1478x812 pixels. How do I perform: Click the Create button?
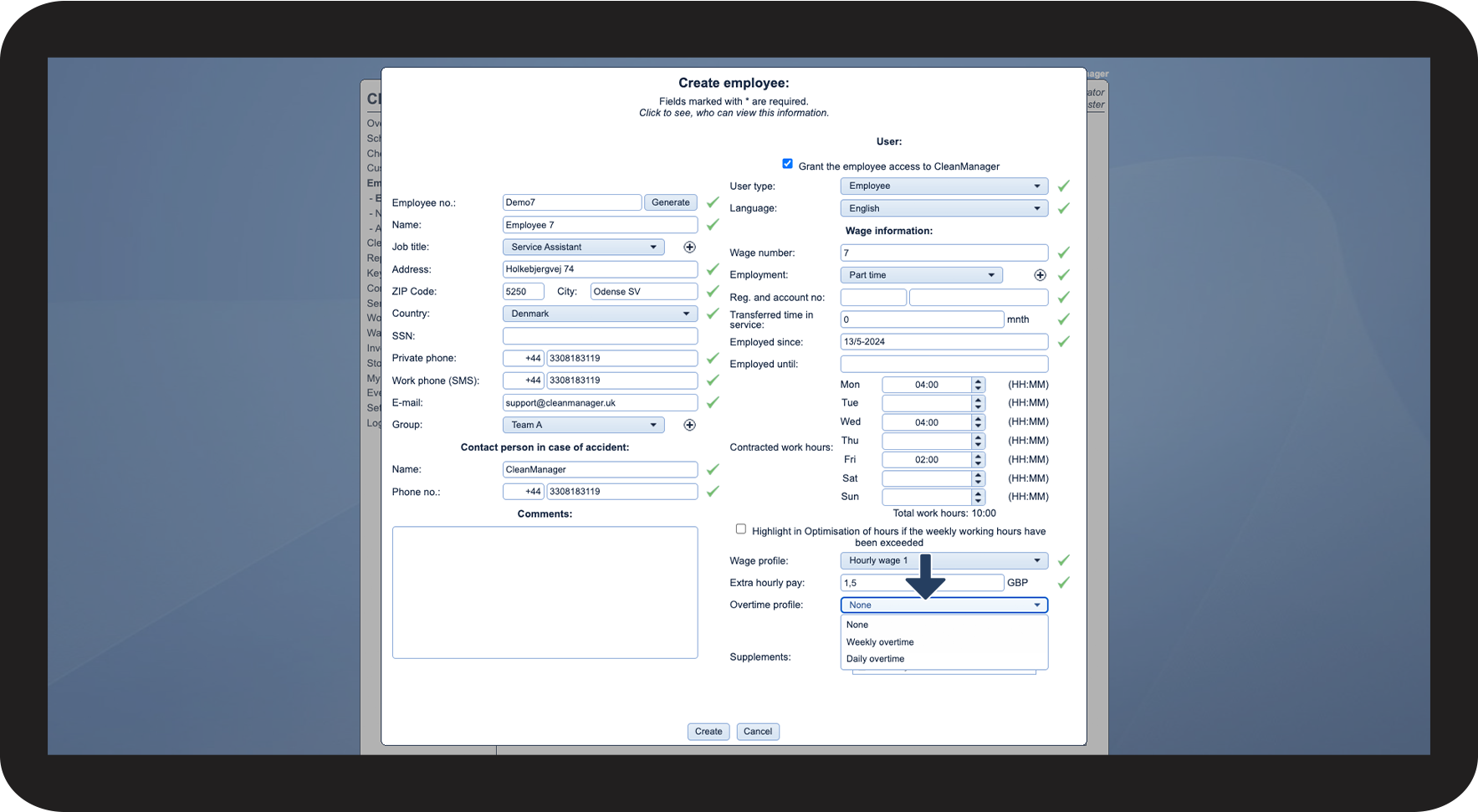(x=708, y=732)
